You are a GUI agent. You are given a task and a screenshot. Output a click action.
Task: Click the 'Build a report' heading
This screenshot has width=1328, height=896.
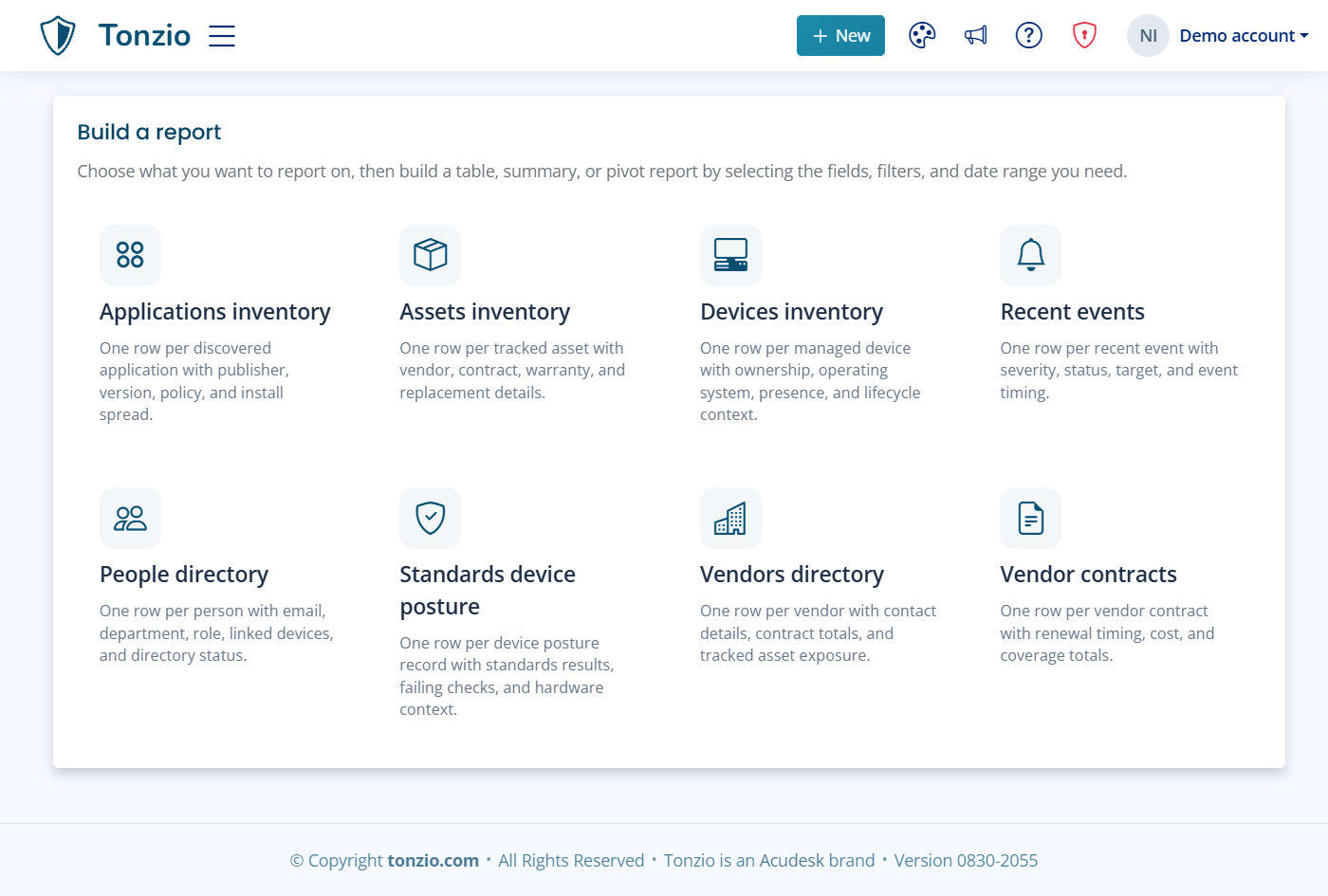(x=149, y=132)
